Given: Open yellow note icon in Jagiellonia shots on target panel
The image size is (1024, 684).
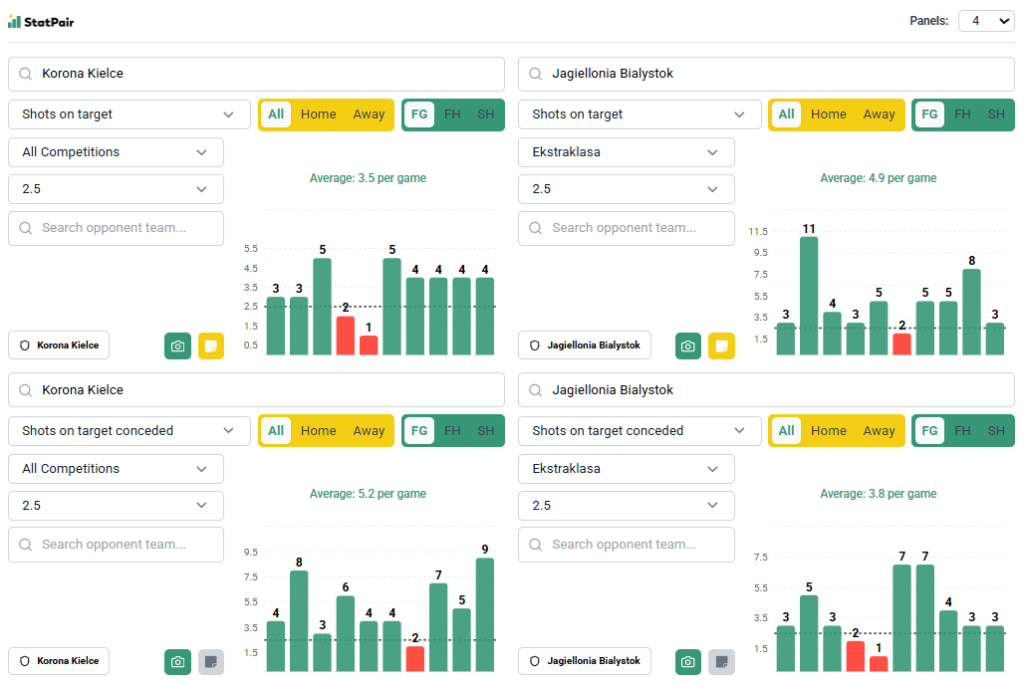Looking at the screenshot, I should coord(721,346).
